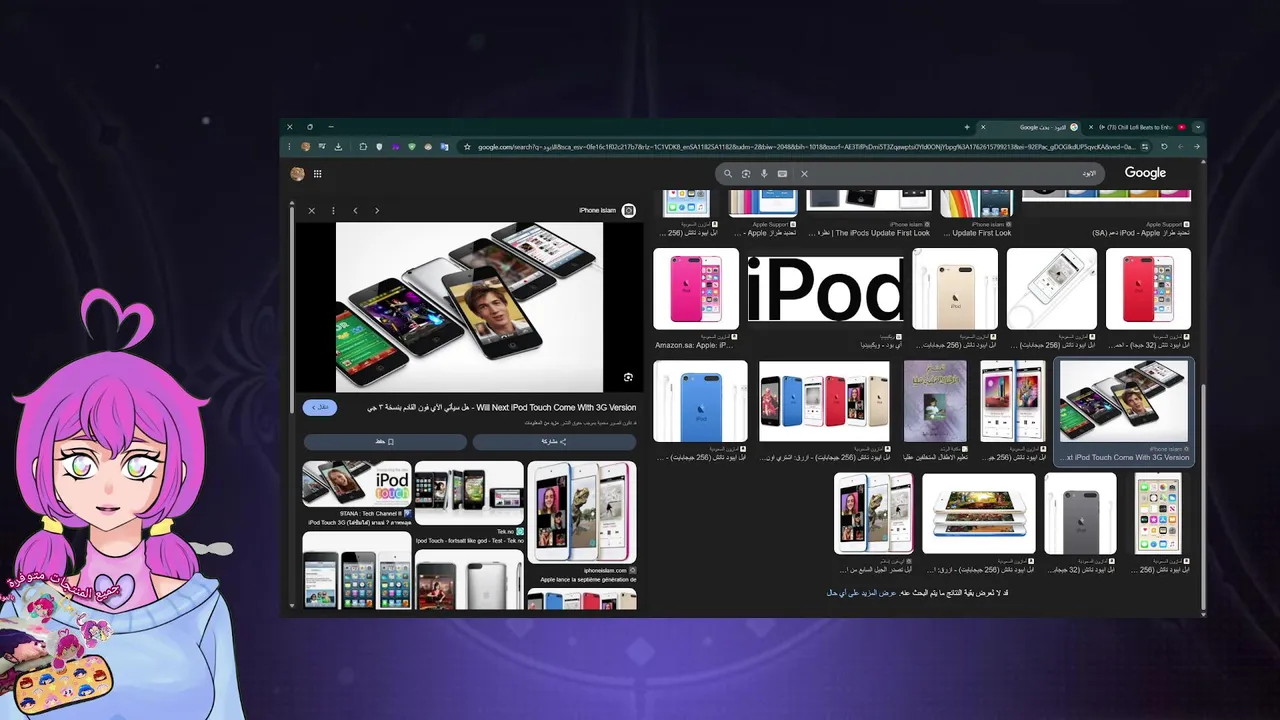
Task: Select the Google search tab
Action: pyautogui.click(x=1030, y=127)
